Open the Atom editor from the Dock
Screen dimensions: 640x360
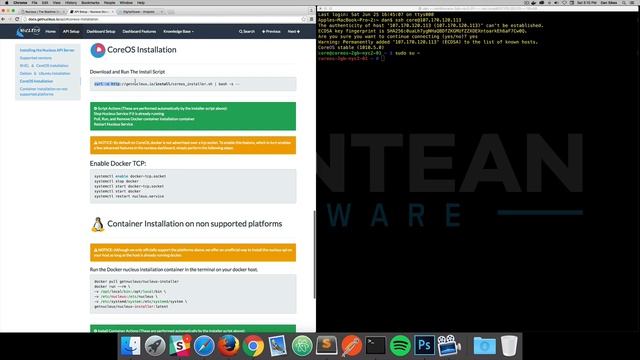[302, 346]
